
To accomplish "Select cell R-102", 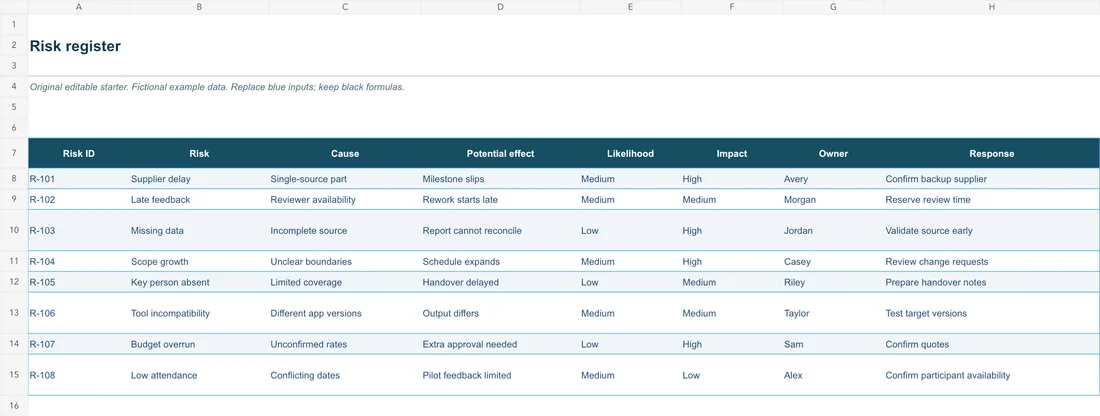I will click(x=79, y=199).
